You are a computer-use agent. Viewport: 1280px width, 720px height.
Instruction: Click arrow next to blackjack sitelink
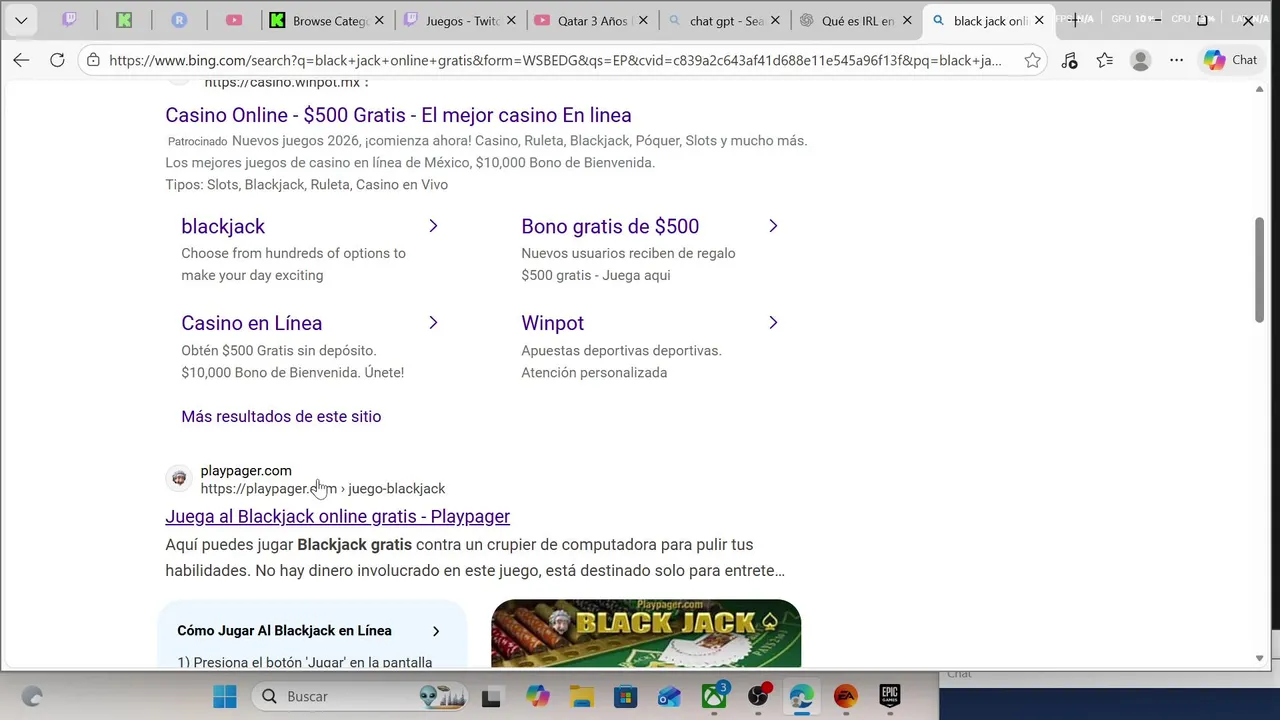coord(433,226)
